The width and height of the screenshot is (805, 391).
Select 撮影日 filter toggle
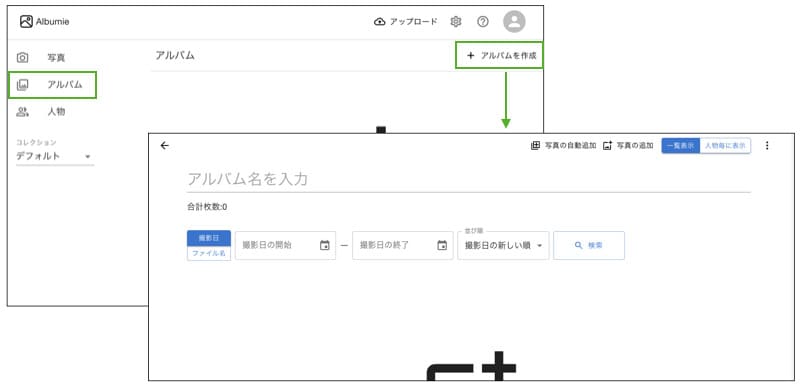pos(209,238)
